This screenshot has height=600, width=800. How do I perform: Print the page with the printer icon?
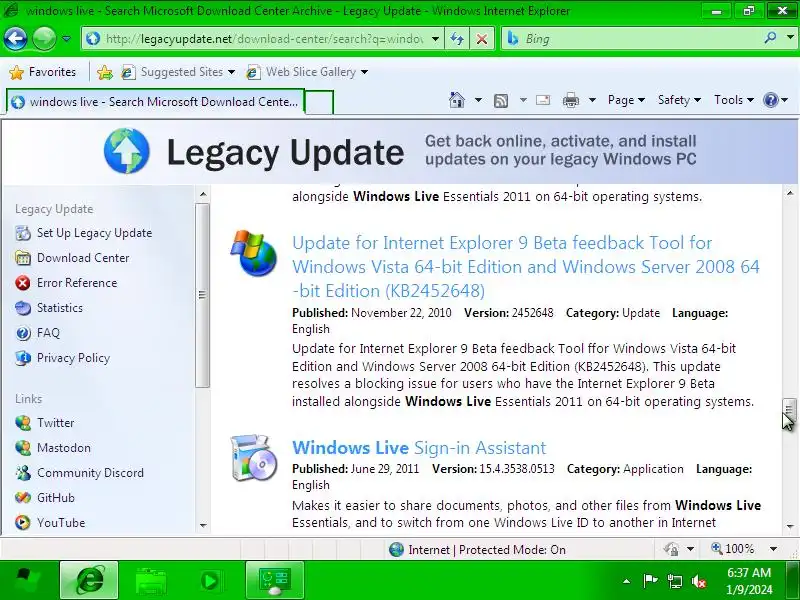pos(570,100)
